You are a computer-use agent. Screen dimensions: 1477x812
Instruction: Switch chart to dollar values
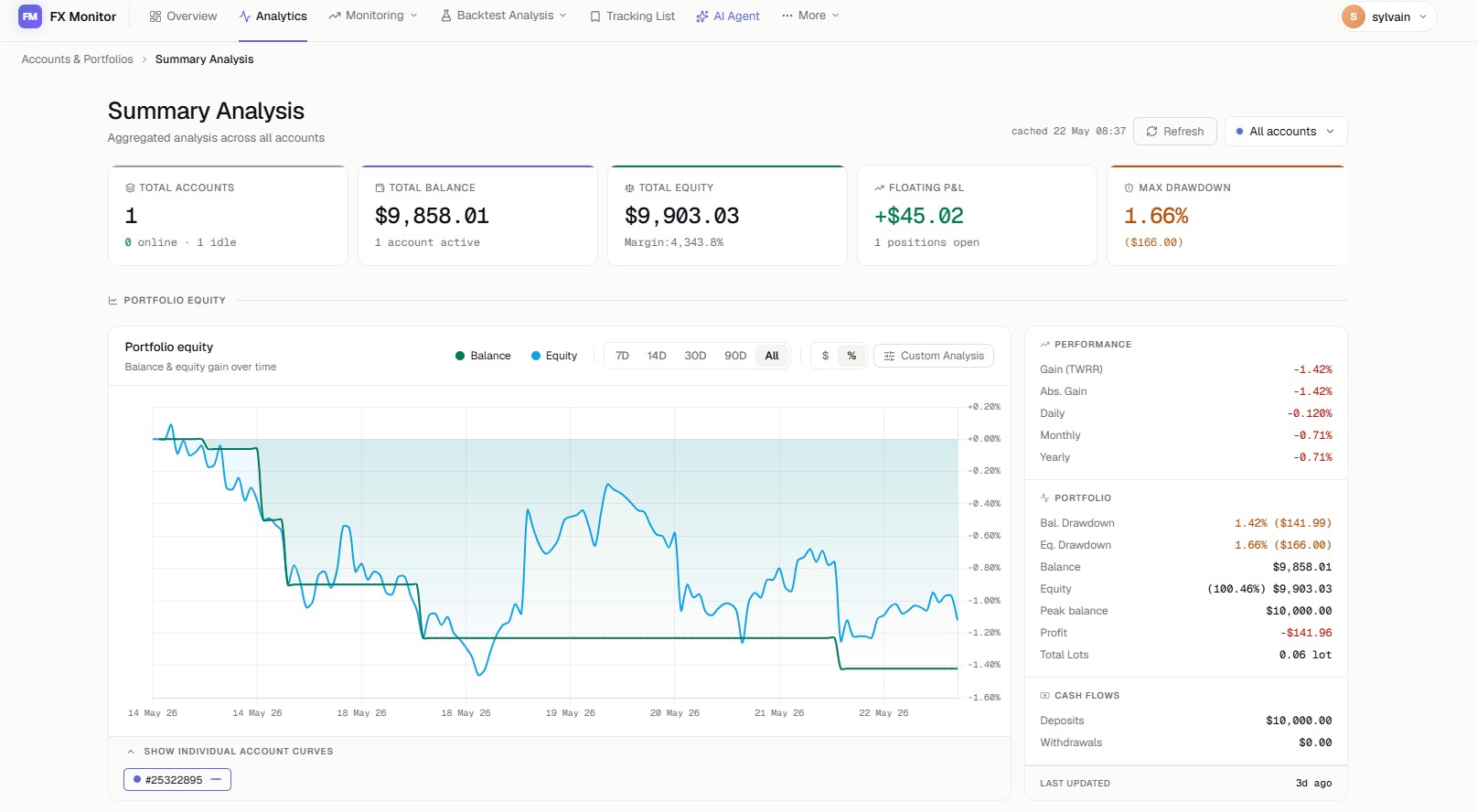click(826, 356)
